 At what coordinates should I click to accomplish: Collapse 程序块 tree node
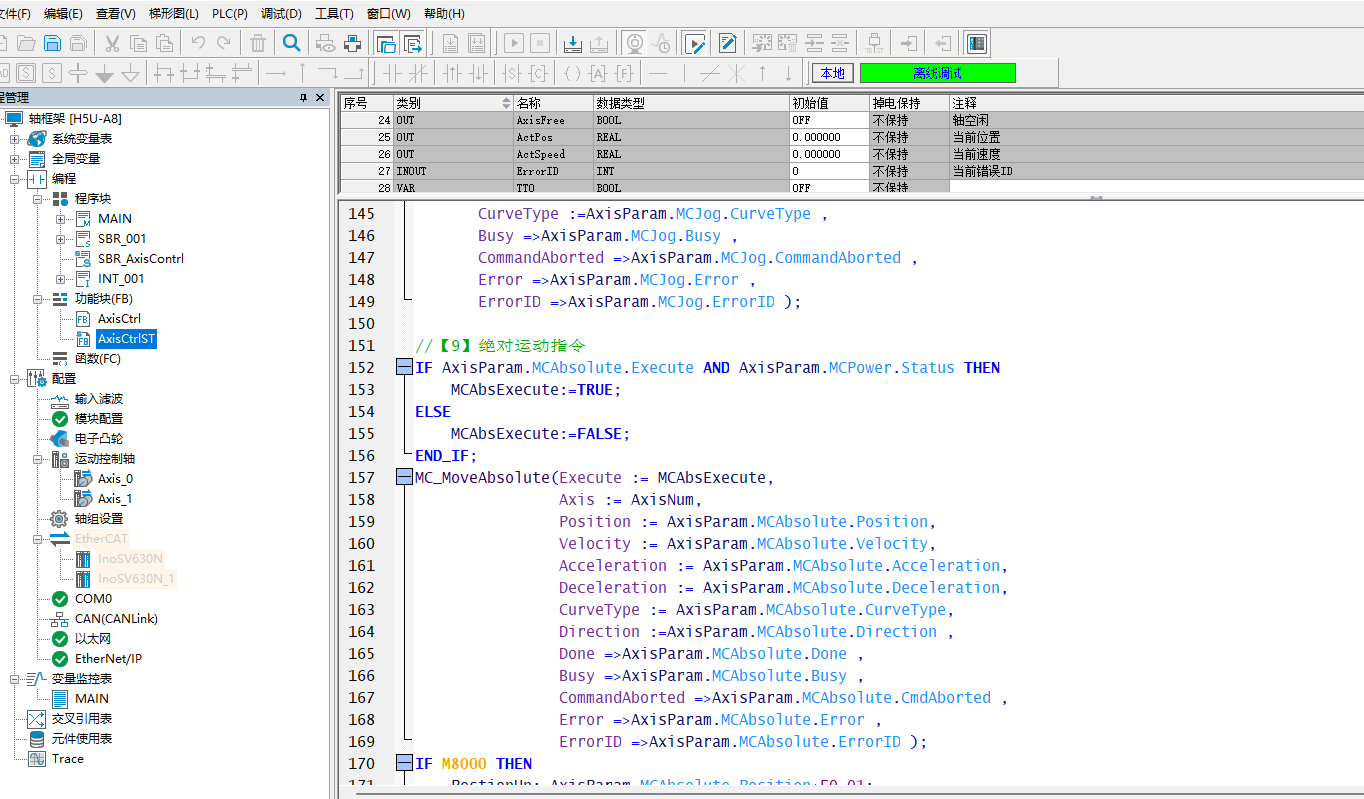38,199
